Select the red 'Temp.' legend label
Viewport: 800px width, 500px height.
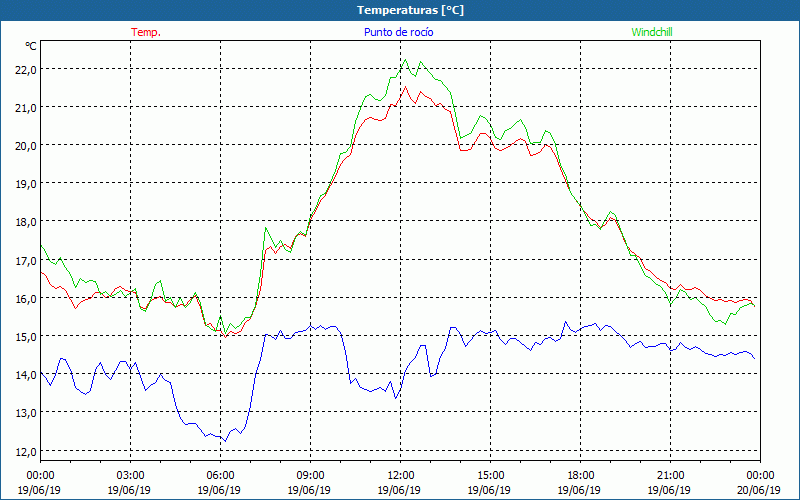146,32
